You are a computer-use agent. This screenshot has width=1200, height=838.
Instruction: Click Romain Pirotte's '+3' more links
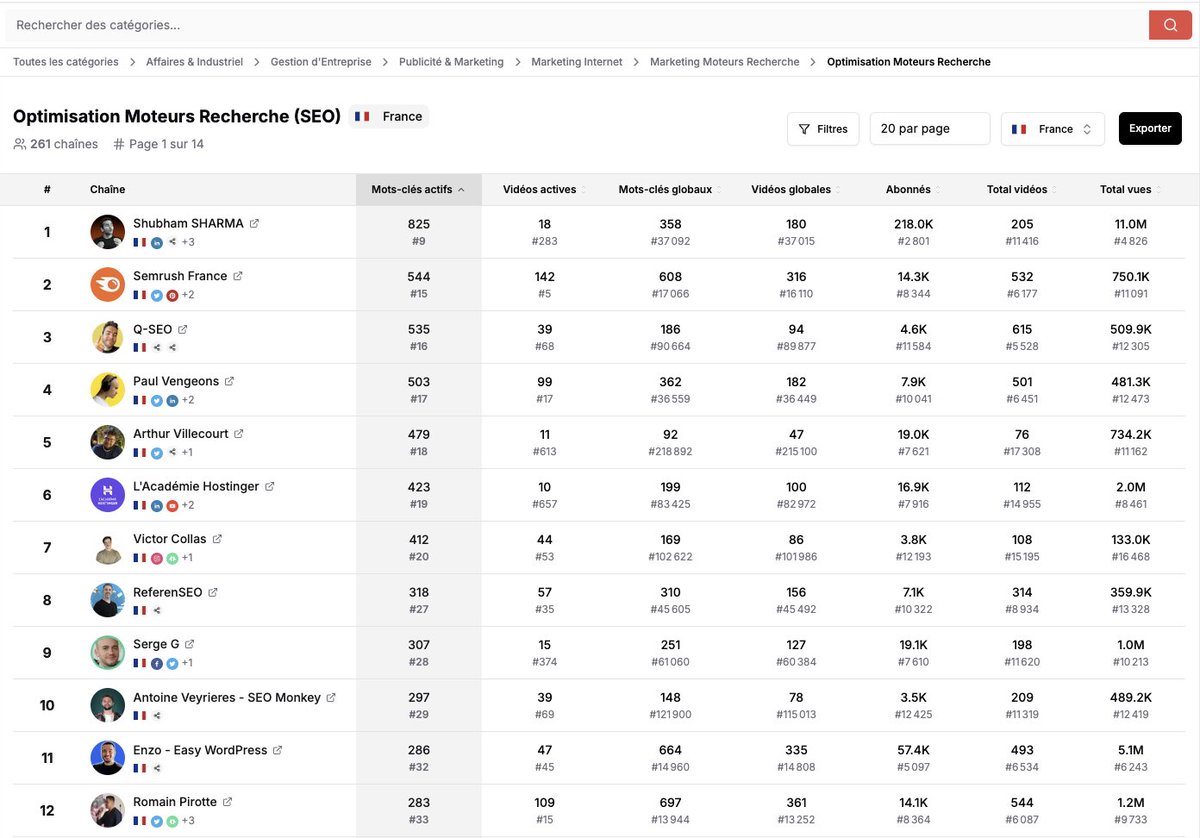[188, 821]
